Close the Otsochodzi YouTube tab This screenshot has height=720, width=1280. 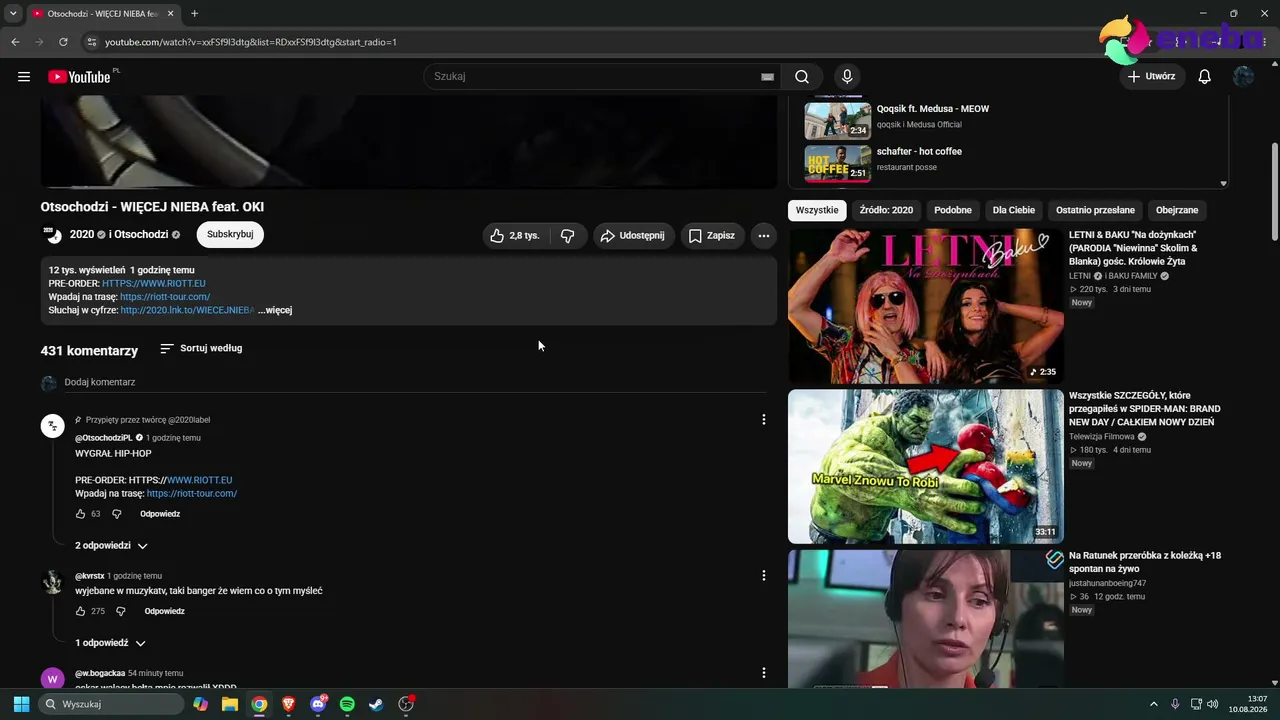point(169,14)
